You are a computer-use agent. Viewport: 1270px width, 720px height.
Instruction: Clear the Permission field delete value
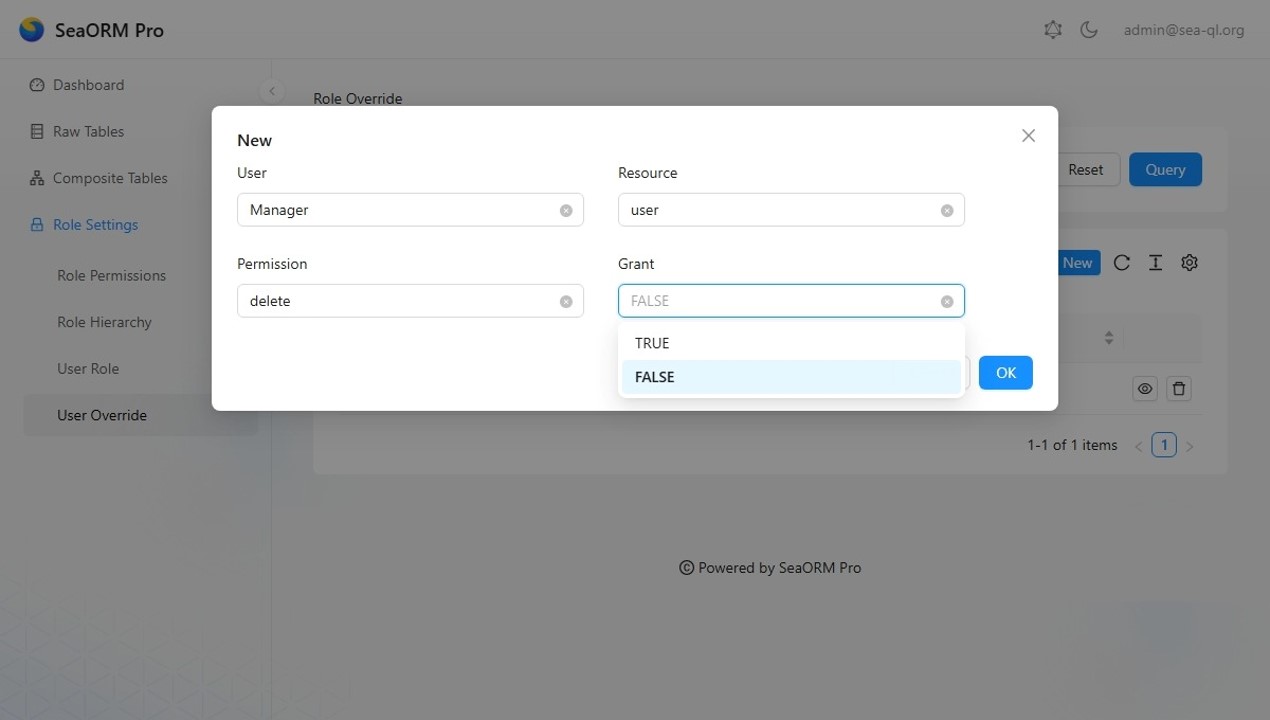click(566, 302)
